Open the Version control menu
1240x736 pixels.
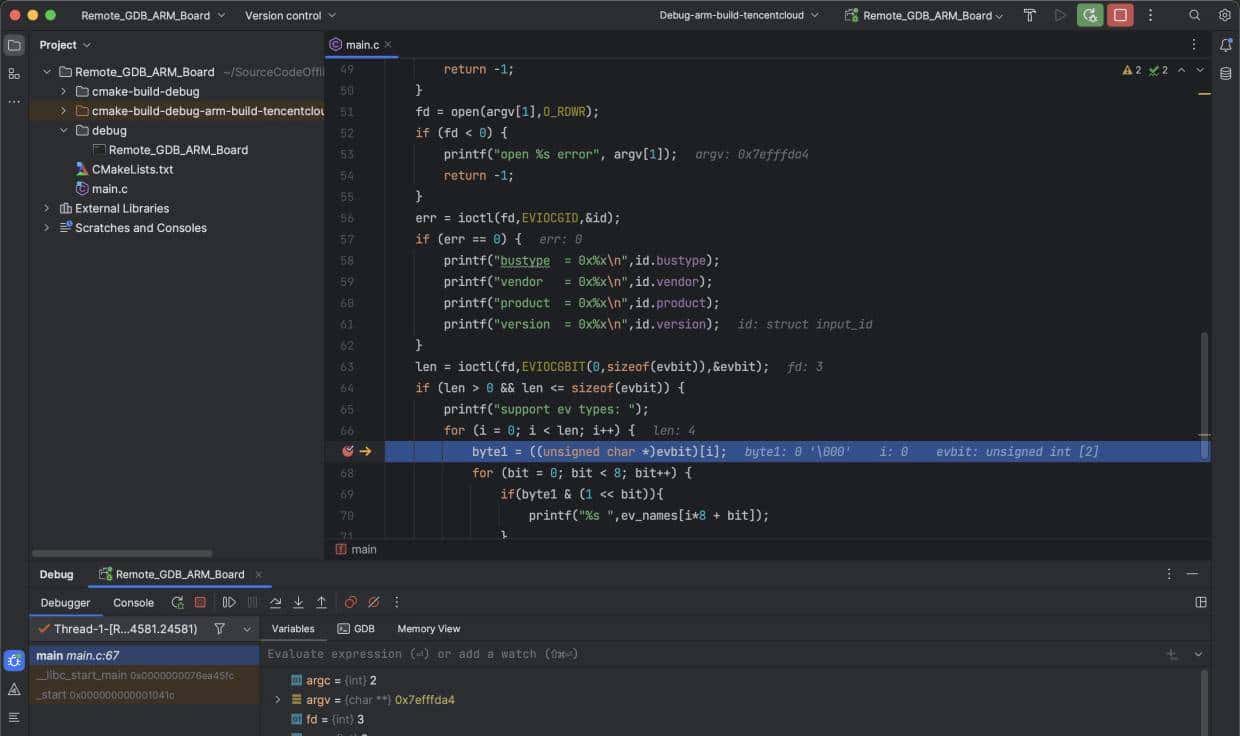tap(290, 15)
